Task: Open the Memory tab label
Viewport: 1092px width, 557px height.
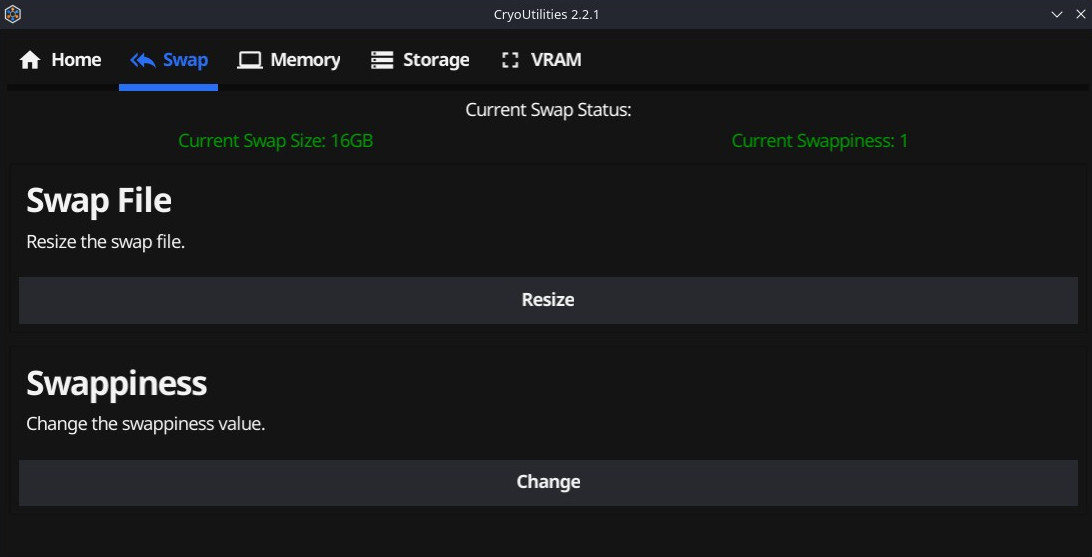Action: (x=305, y=61)
